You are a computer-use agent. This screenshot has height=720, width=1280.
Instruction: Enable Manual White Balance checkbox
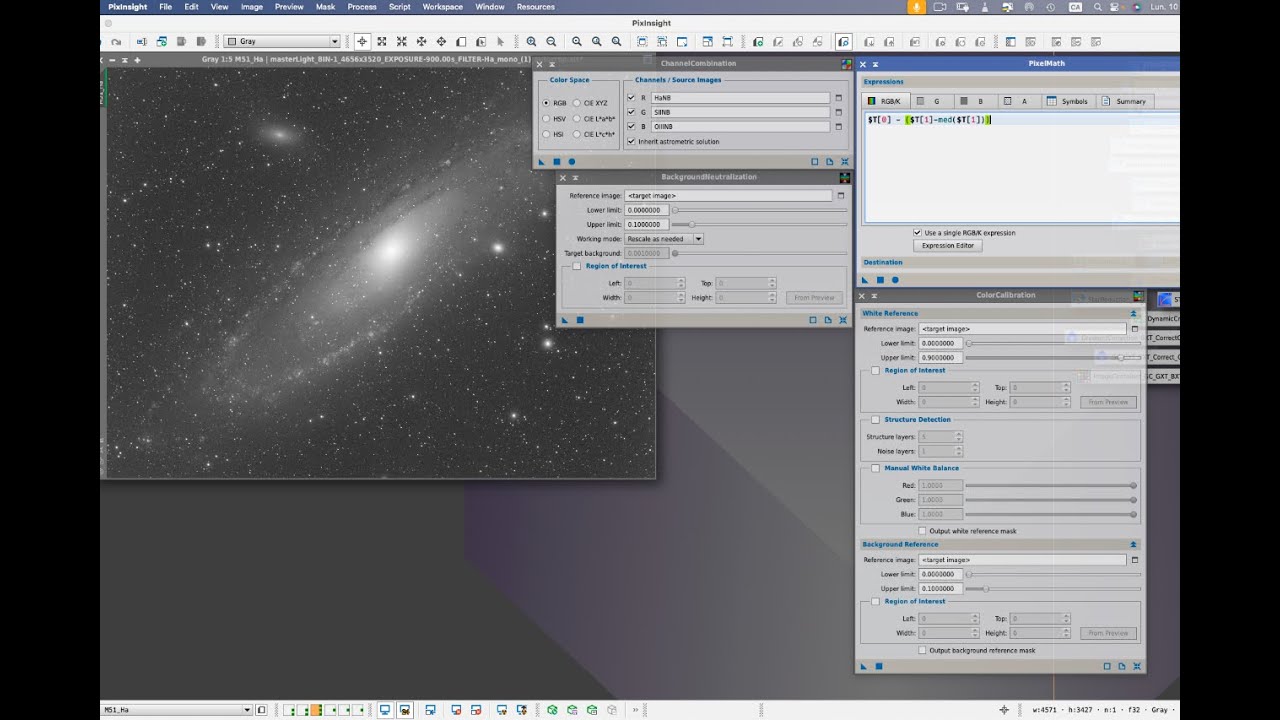pos(876,468)
